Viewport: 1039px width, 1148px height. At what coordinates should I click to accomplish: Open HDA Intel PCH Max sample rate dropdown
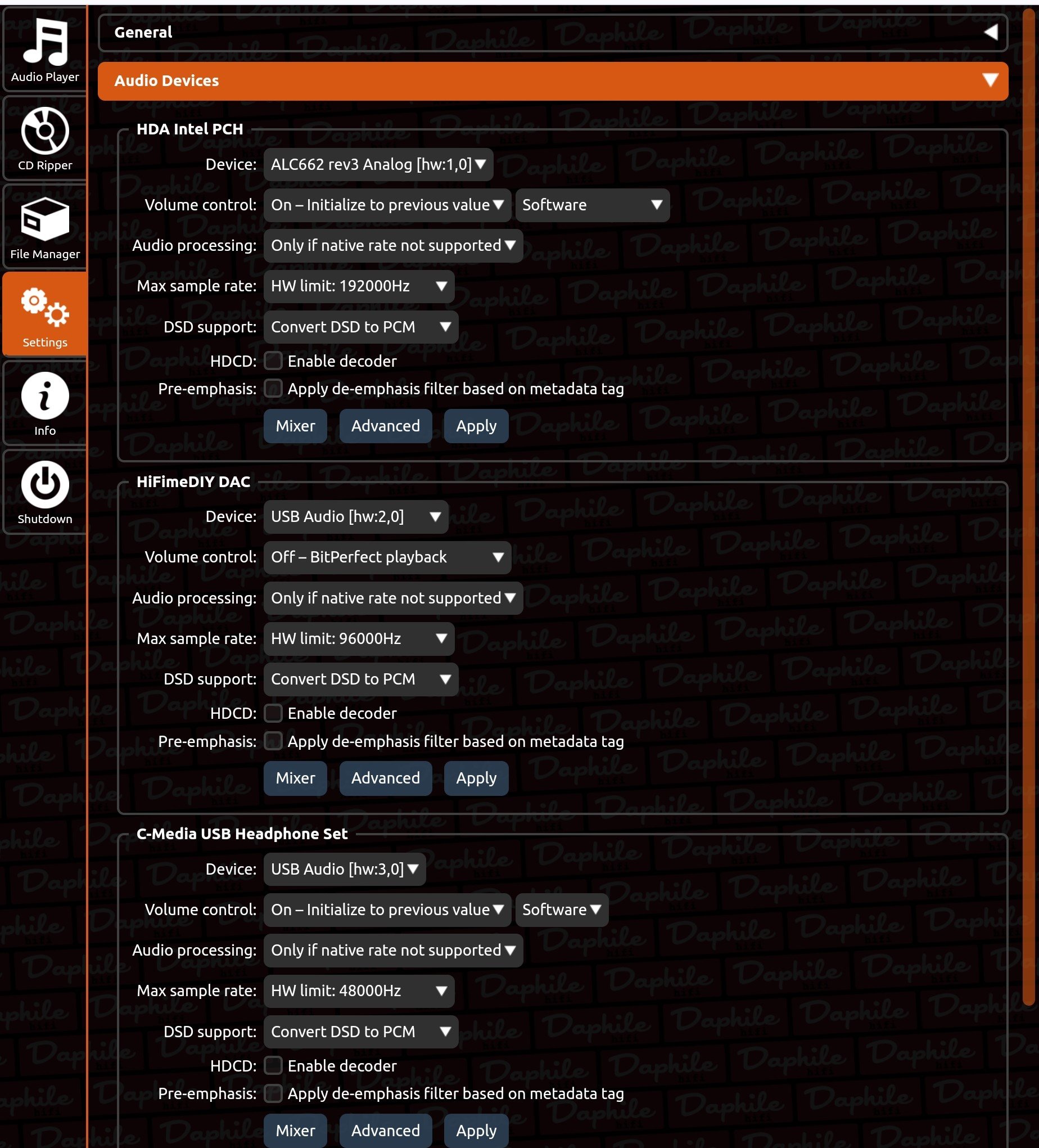pos(359,286)
